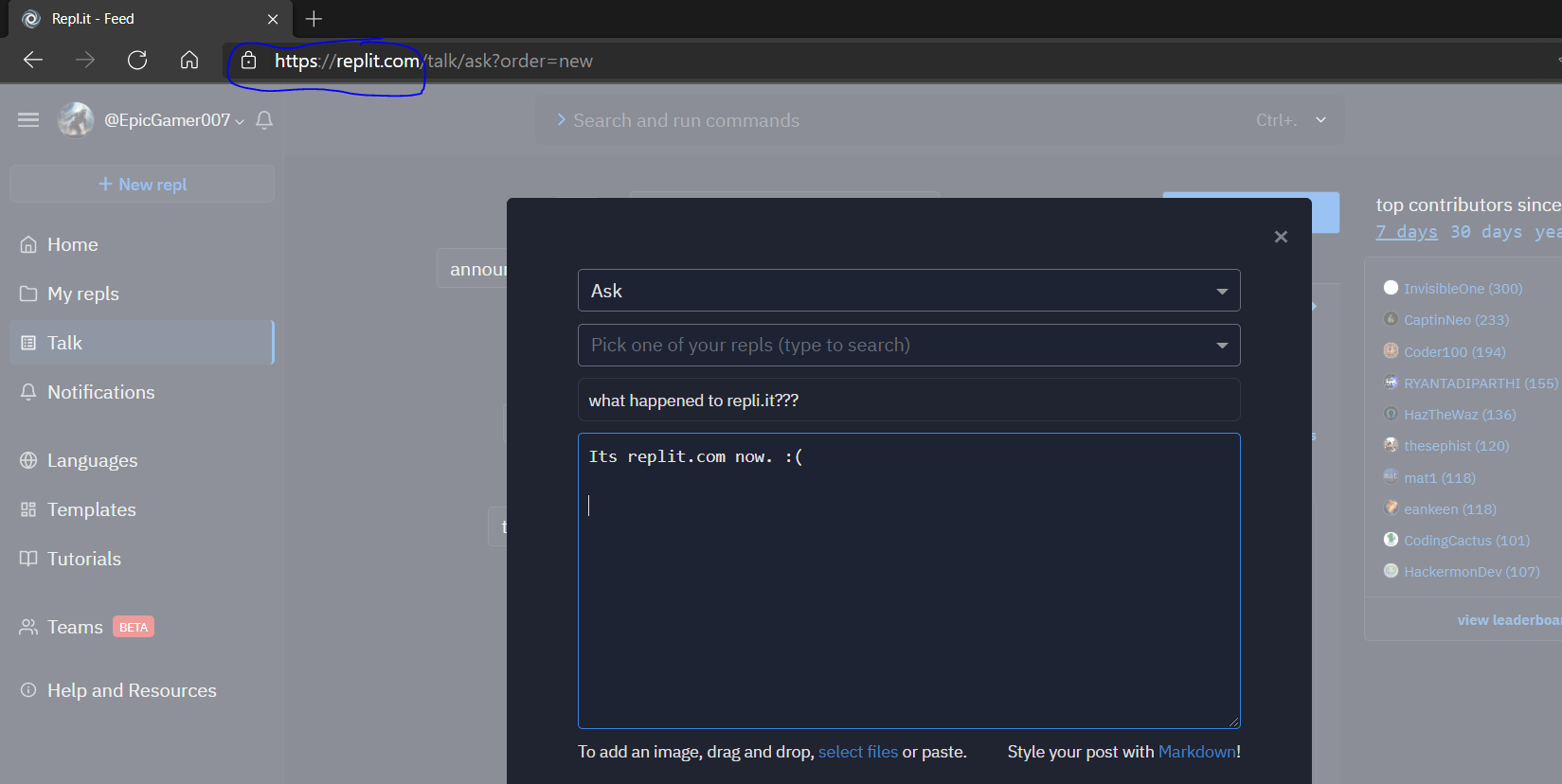The width and height of the screenshot is (1562, 784).
Task: Click the Home house icon in sidebar
Action: click(28, 244)
